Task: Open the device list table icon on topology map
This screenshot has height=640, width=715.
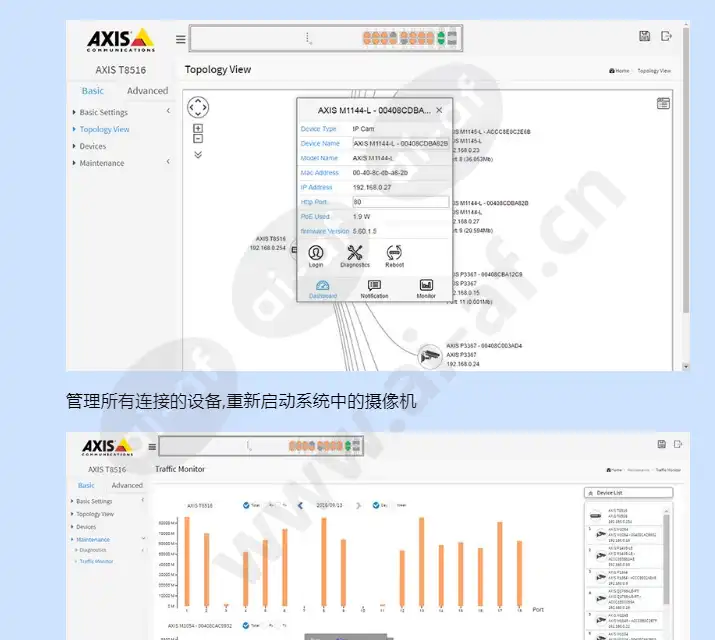Action: (663, 103)
